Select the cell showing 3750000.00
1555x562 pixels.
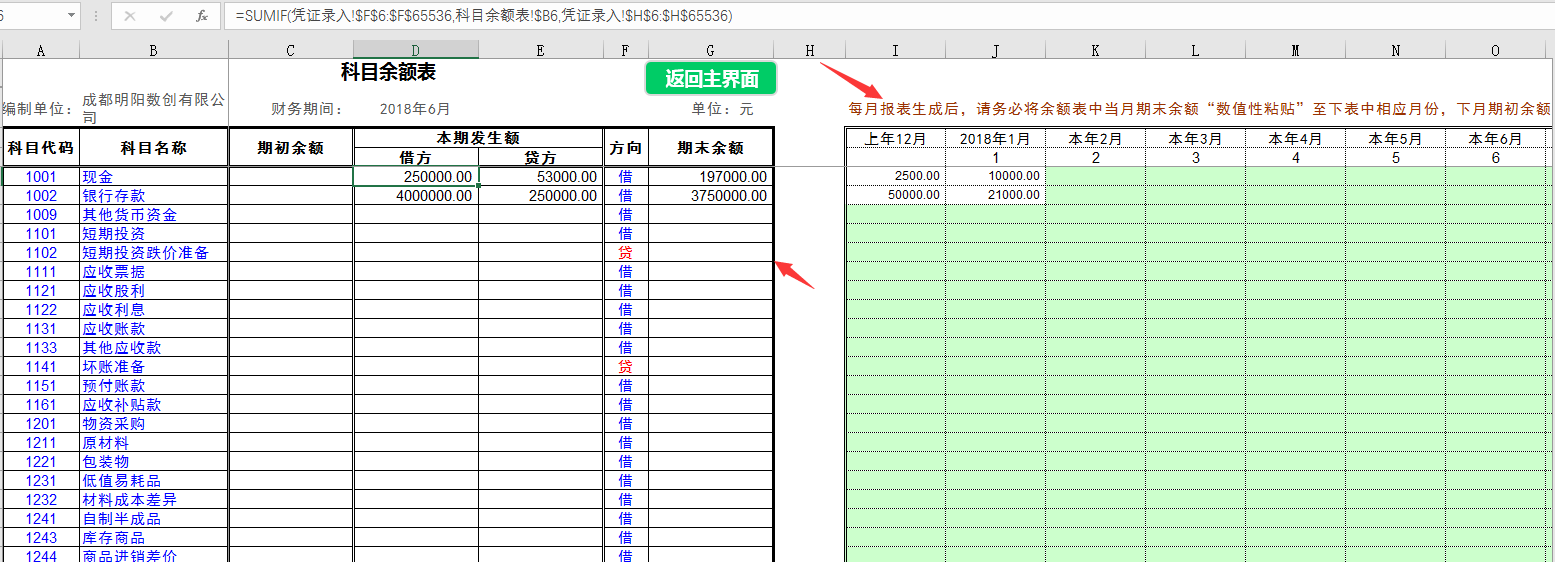[710, 196]
